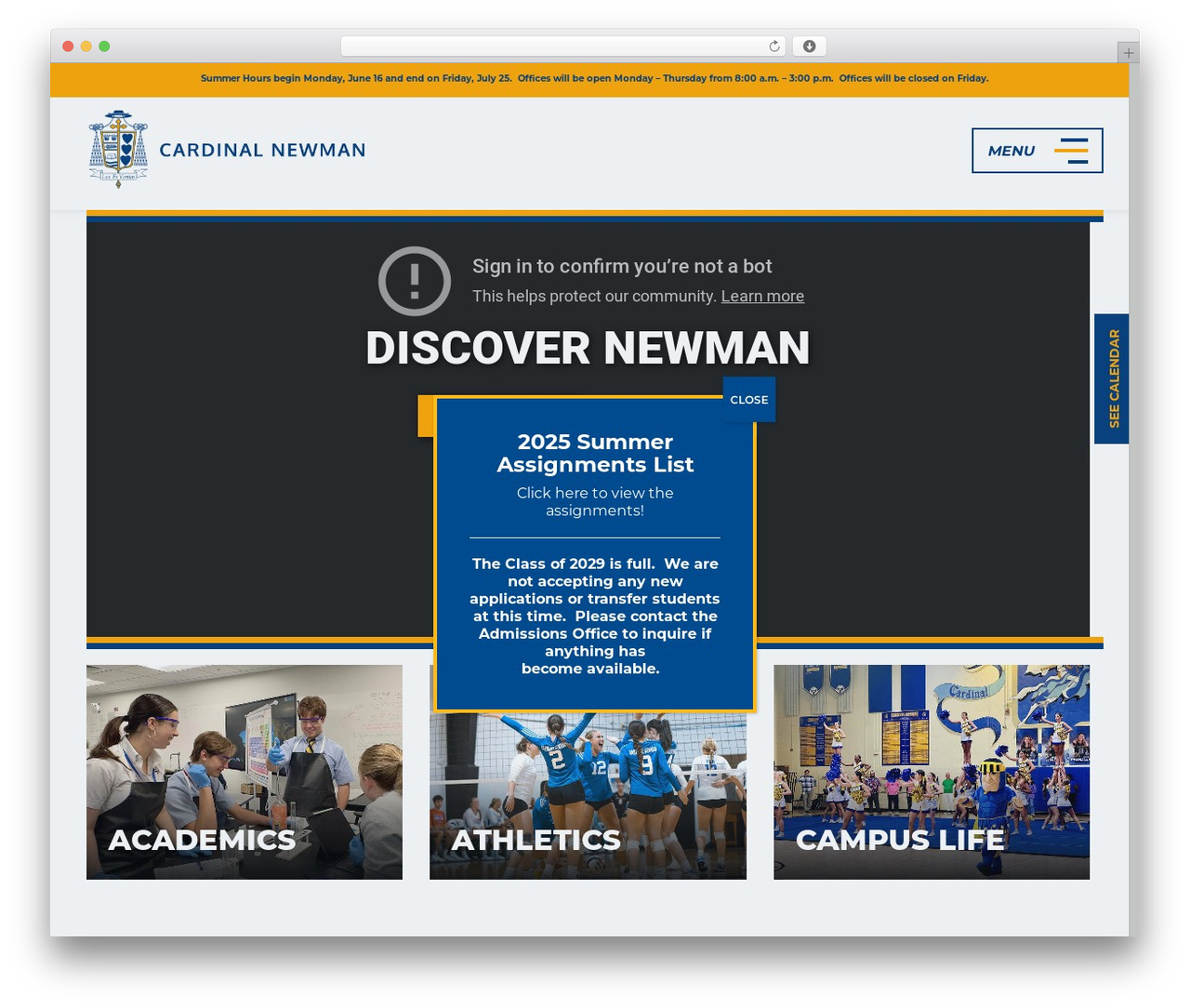Follow the Learn more link
This screenshot has height=1008, width=1190.
[762, 296]
